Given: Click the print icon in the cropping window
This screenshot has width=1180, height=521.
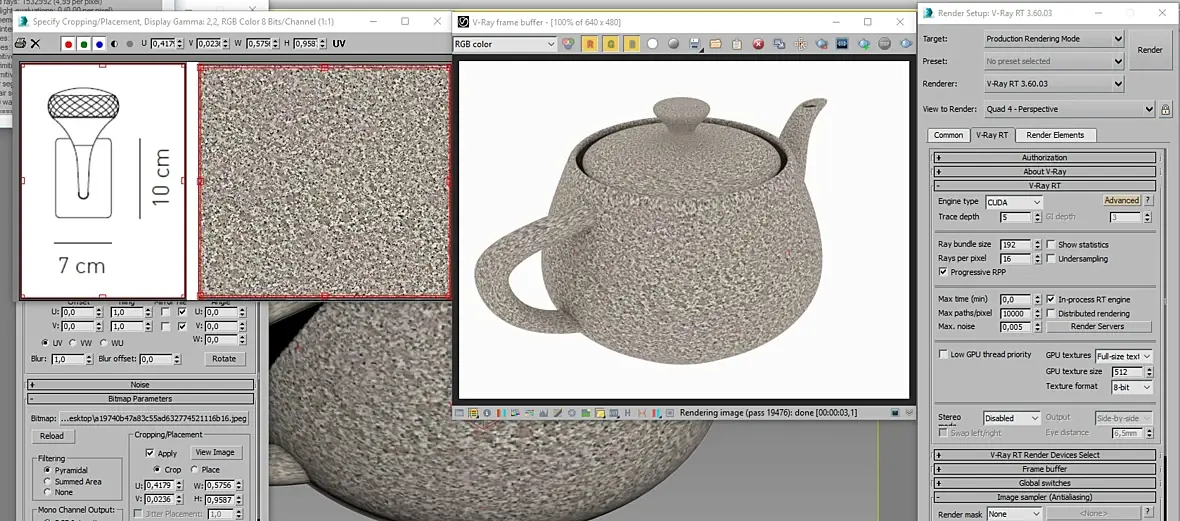Looking at the screenshot, I should [20, 44].
